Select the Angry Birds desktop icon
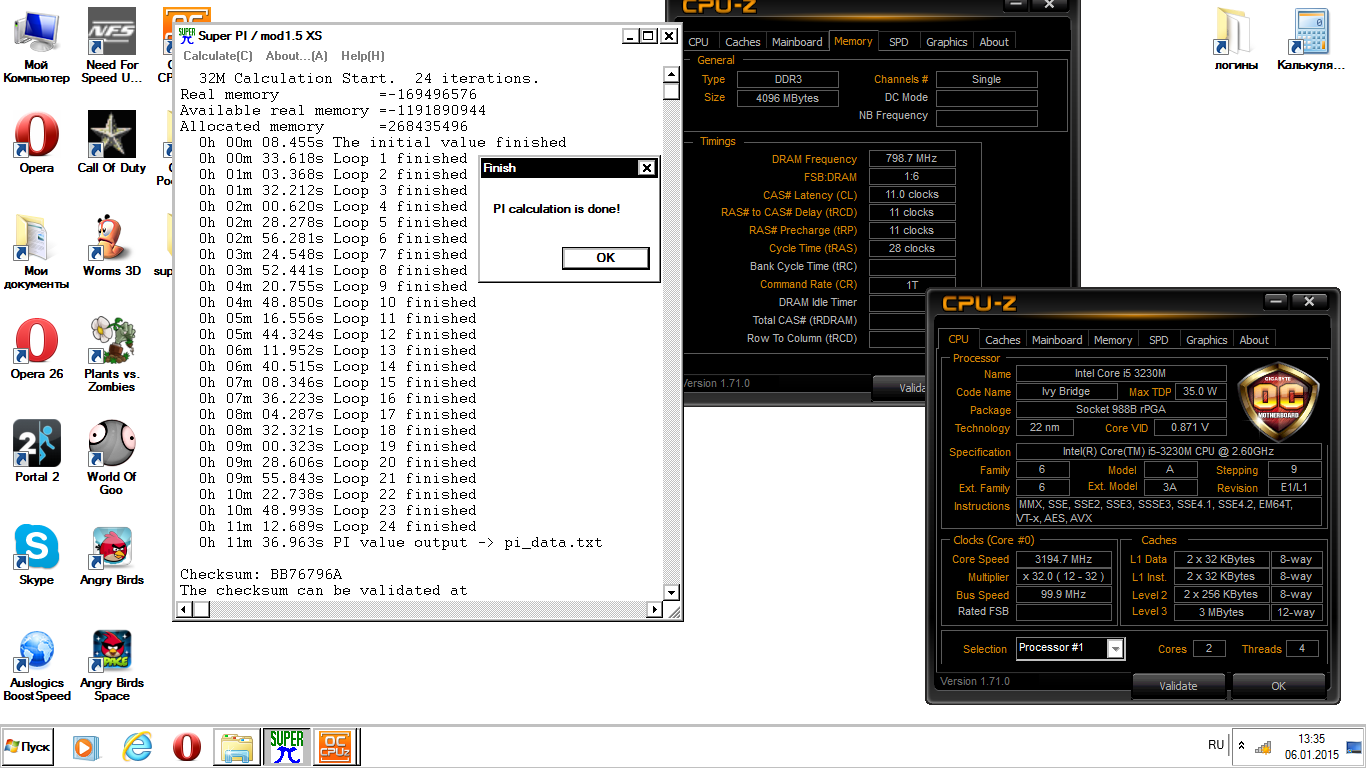 (x=112, y=555)
